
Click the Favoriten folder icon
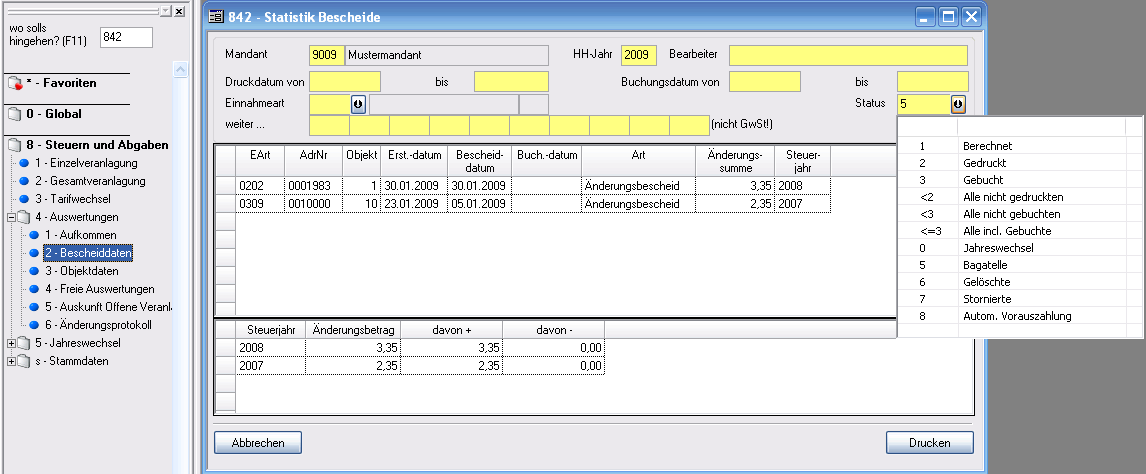point(15,85)
